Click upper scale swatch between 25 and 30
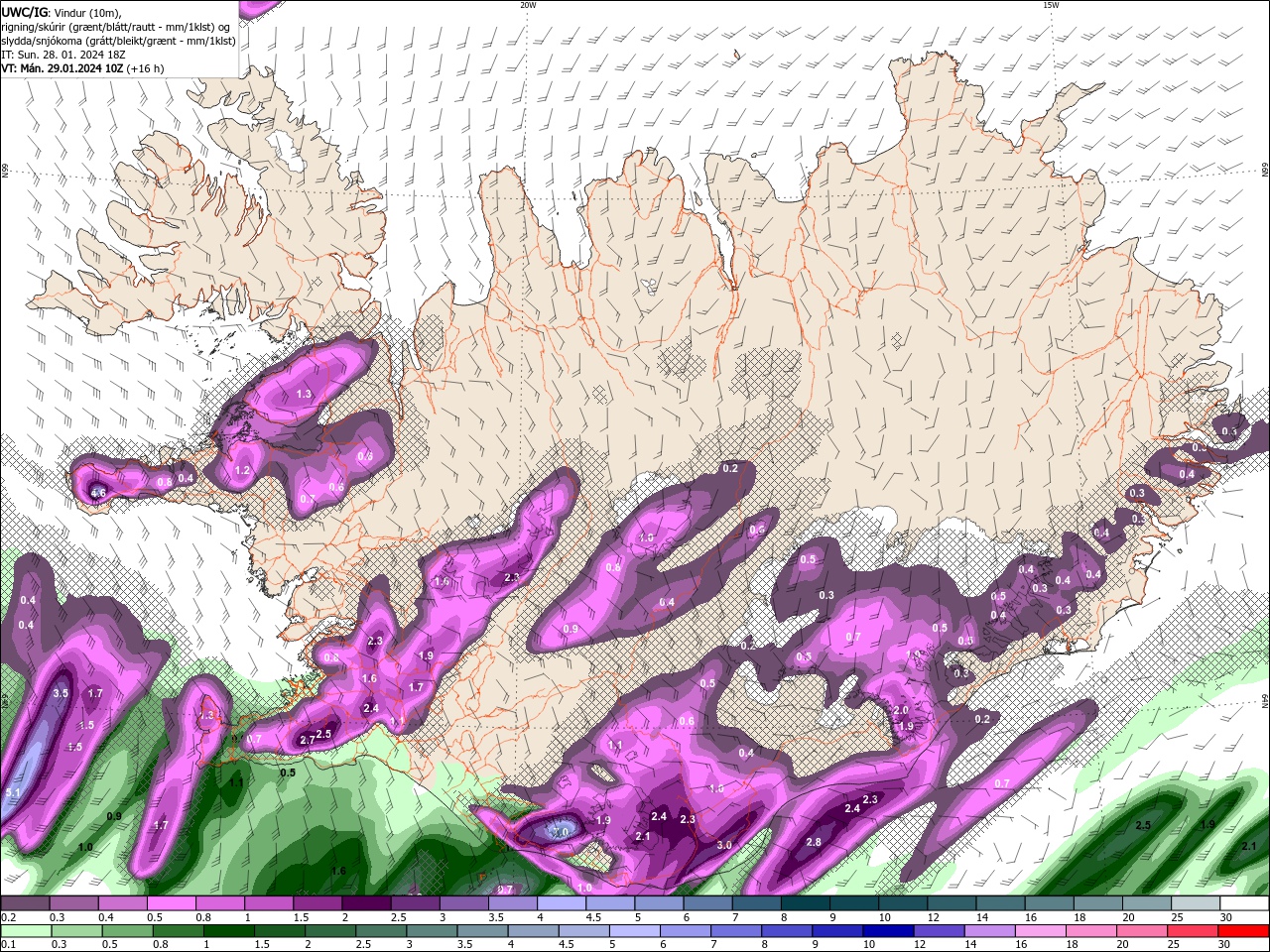Screen dimensions: 1270x952 (1197, 903)
